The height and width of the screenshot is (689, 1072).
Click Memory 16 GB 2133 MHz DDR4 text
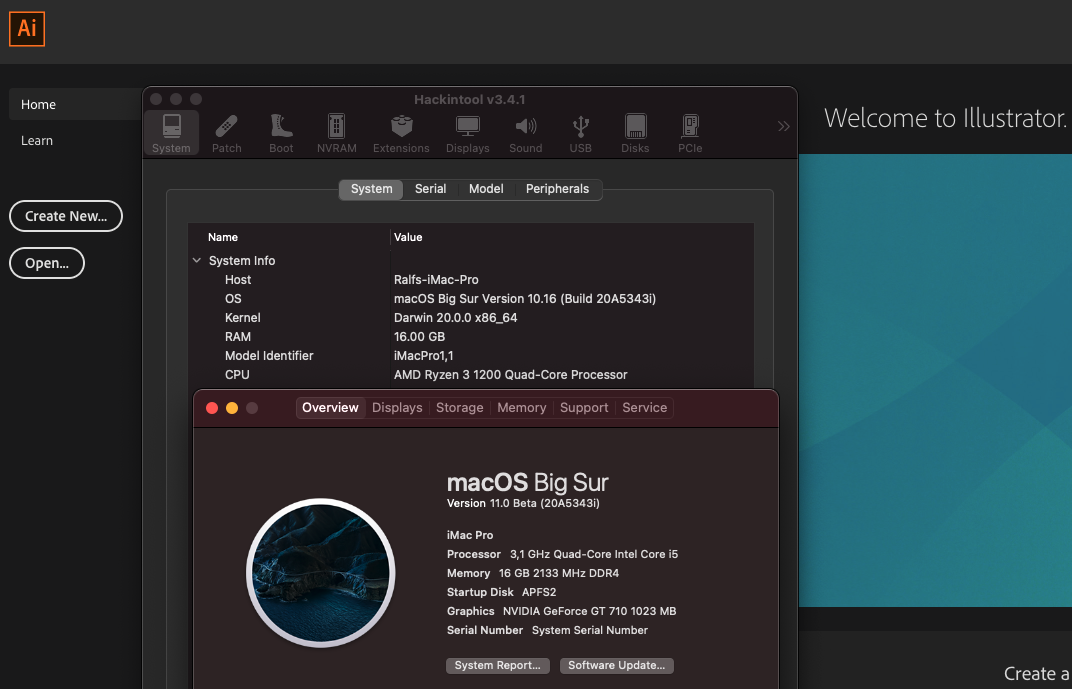pyautogui.click(x=533, y=573)
